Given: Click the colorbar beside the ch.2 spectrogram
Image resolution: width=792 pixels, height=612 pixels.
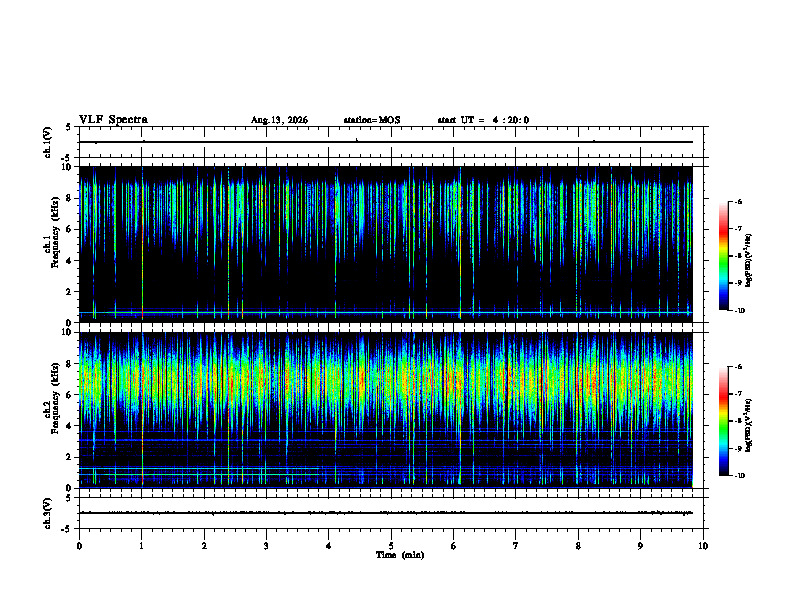Looking at the screenshot, I should tap(723, 421).
